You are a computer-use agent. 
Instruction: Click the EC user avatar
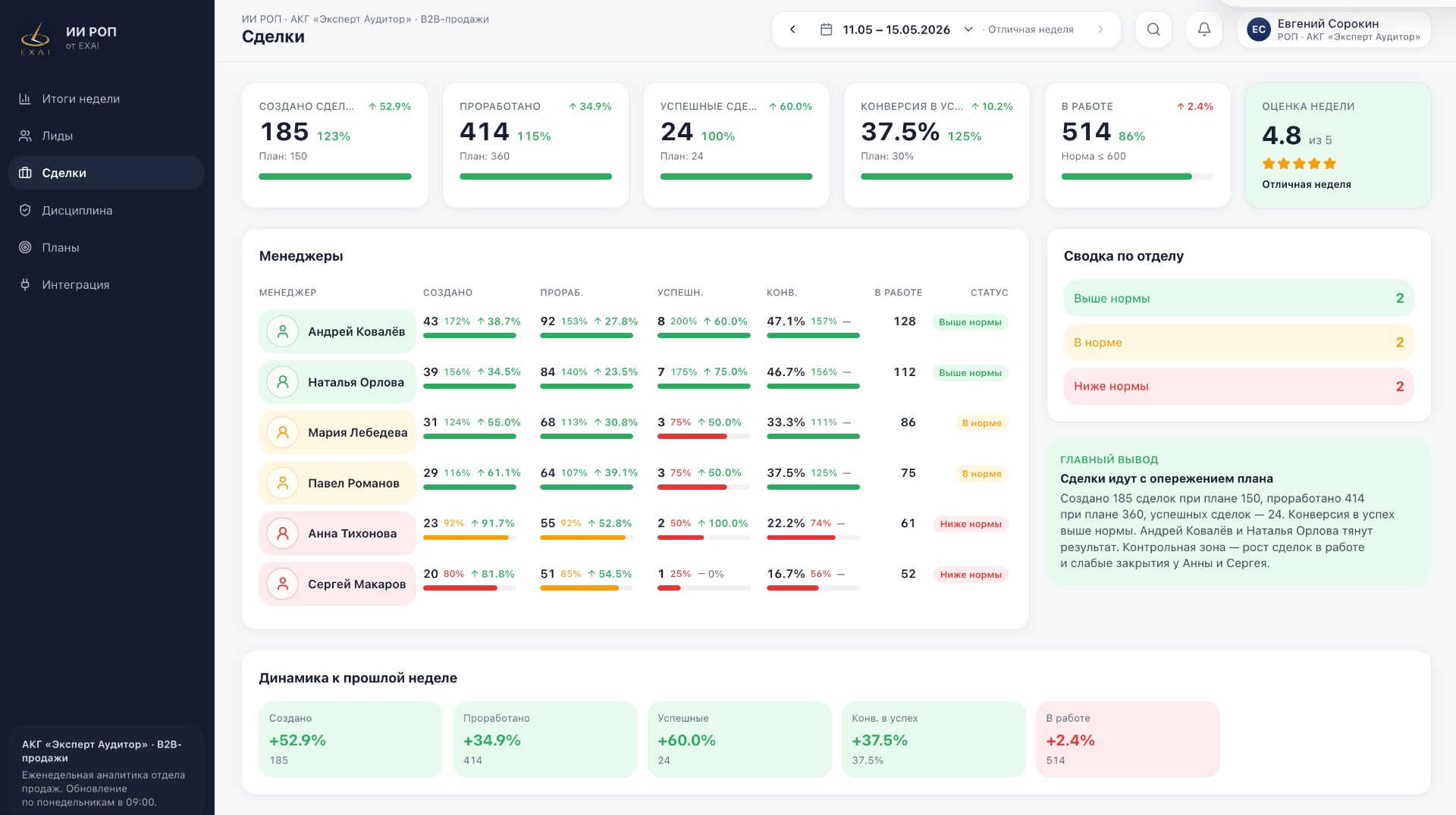[x=1259, y=30]
